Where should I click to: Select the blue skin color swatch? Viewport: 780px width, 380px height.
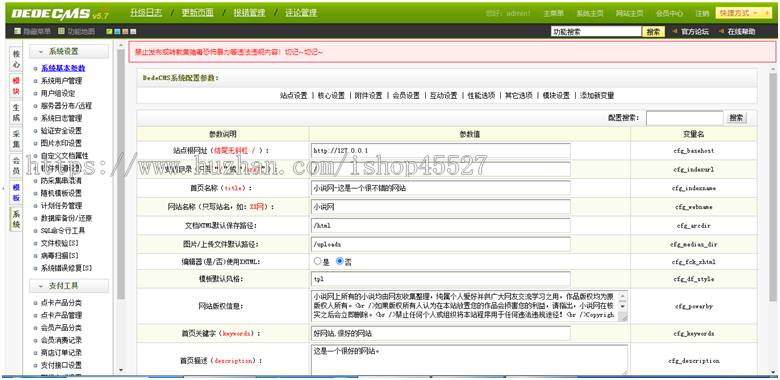[117, 32]
